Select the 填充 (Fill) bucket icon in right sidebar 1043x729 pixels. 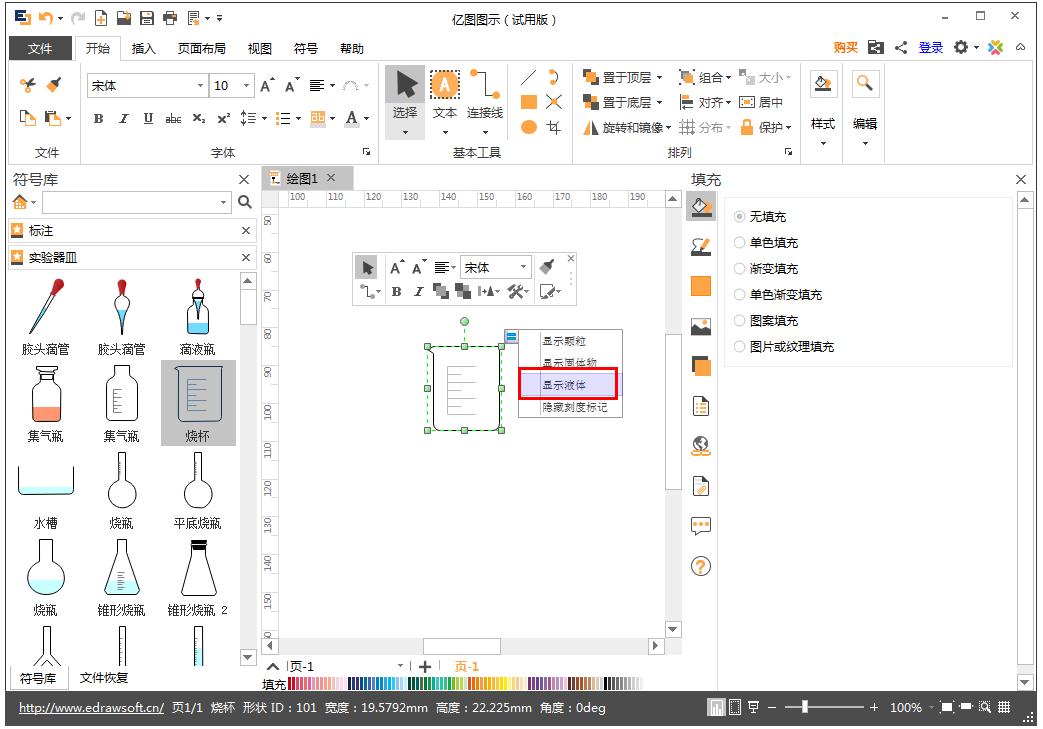click(700, 207)
